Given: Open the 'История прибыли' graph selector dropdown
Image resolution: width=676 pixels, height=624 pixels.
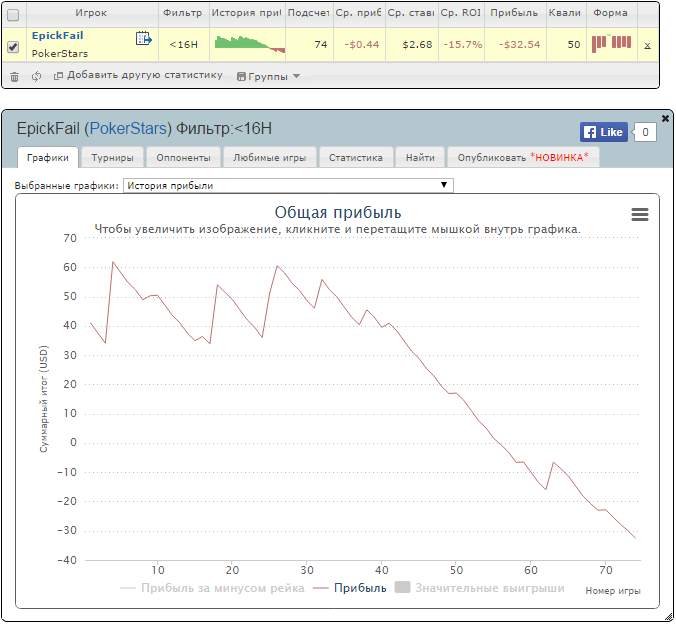Looking at the screenshot, I should [x=288, y=185].
